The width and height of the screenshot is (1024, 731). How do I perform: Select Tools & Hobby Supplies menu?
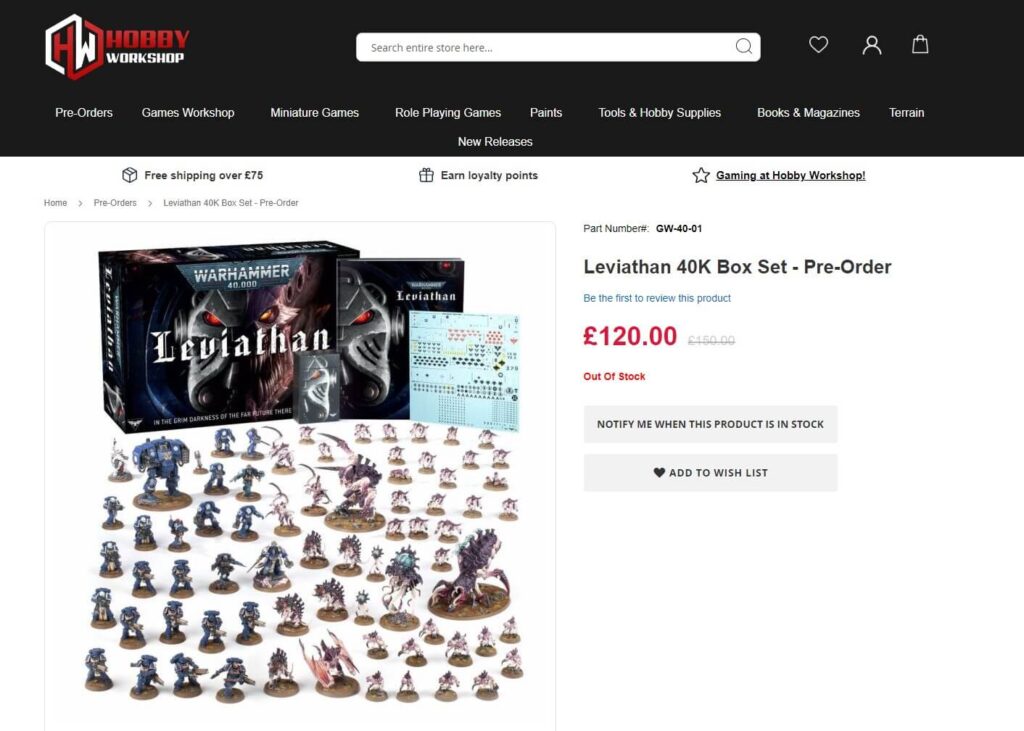coord(660,112)
